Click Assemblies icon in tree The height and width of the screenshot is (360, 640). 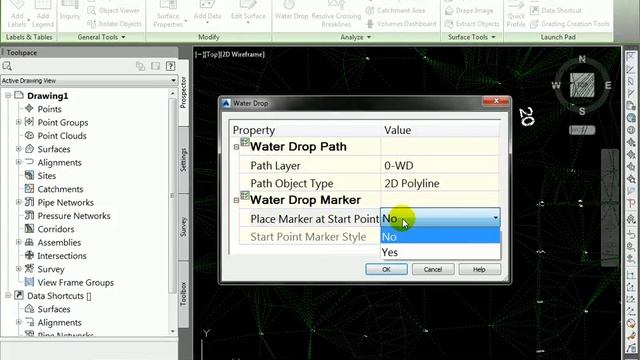point(29,242)
